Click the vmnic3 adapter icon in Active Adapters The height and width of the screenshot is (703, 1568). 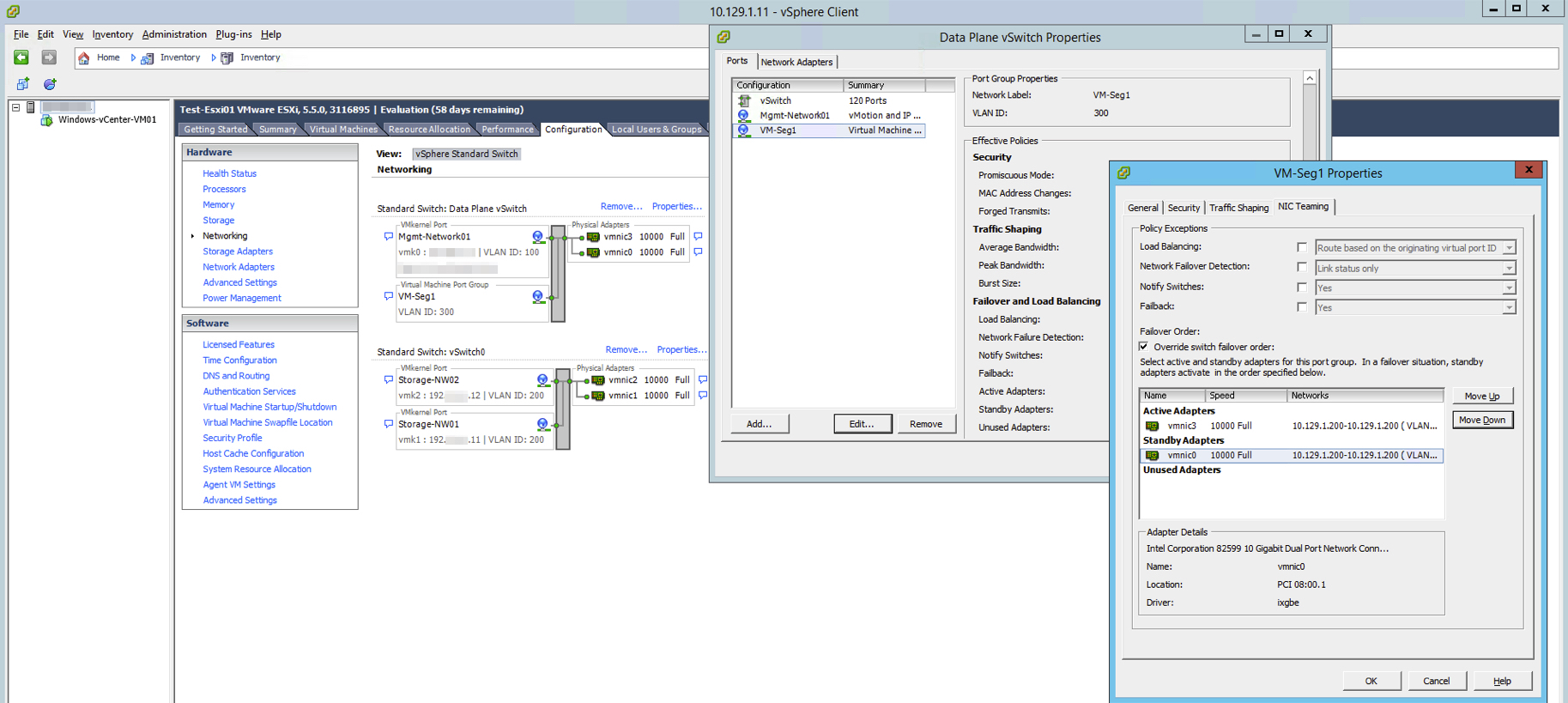point(1152,427)
